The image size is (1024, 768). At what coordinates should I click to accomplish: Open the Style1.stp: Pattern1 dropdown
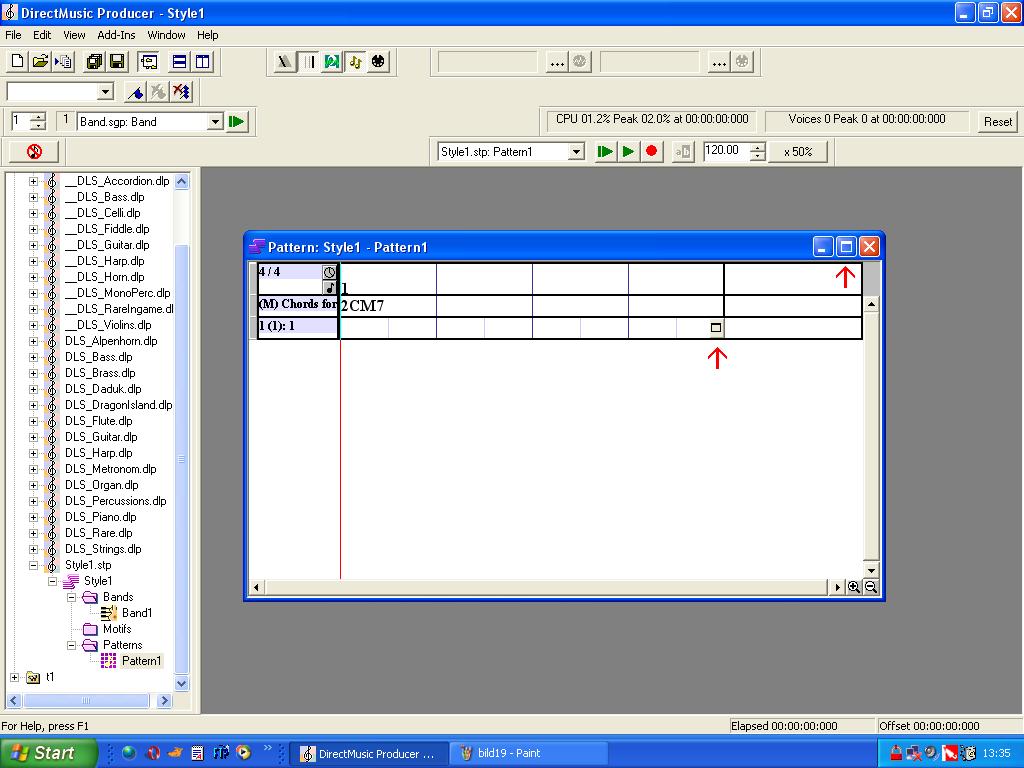pos(576,152)
